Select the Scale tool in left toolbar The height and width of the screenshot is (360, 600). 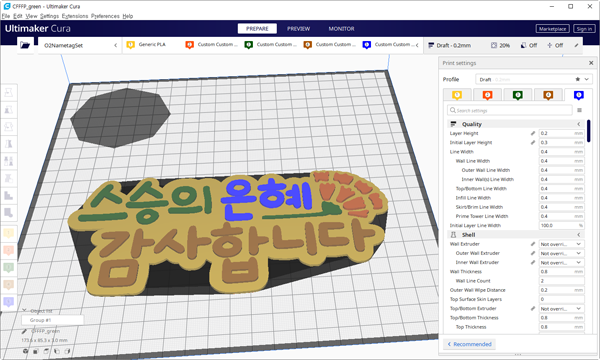pos(9,110)
